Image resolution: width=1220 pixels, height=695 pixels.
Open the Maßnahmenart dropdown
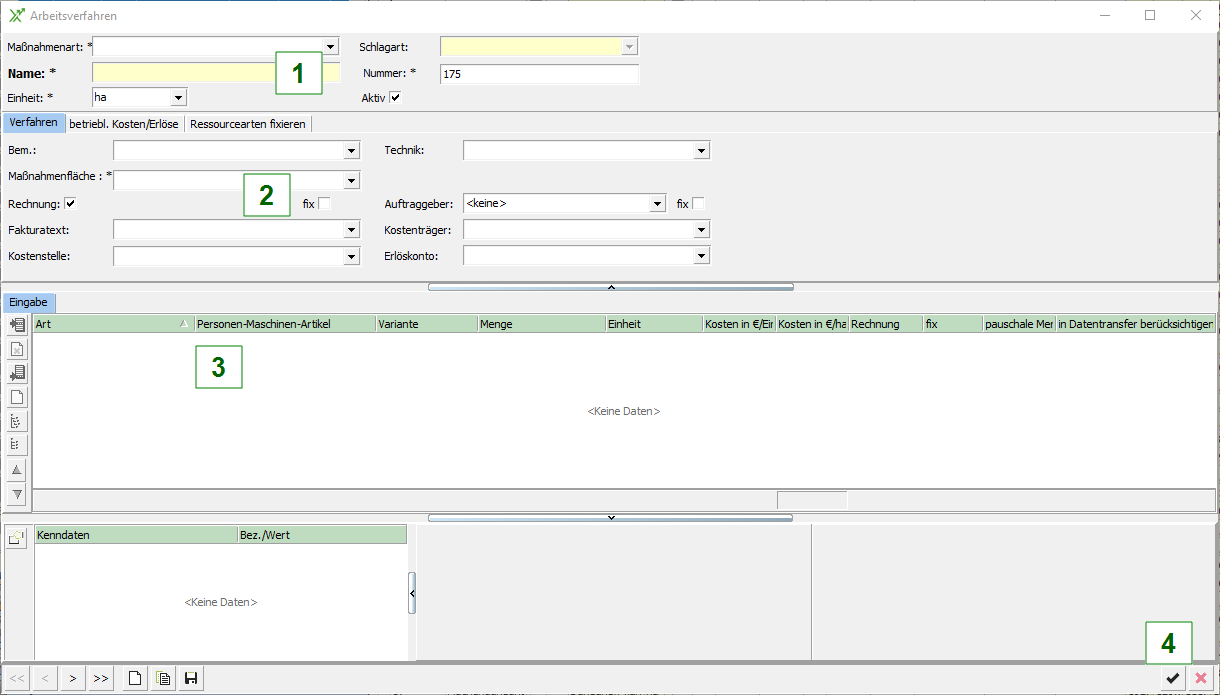tap(330, 46)
